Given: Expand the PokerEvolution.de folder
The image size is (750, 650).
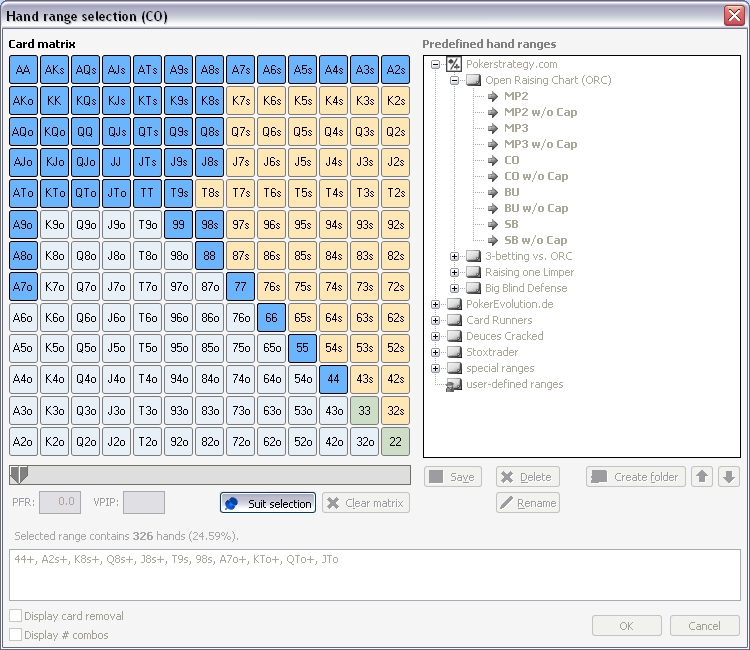Looking at the screenshot, I should (x=435, y=304).
